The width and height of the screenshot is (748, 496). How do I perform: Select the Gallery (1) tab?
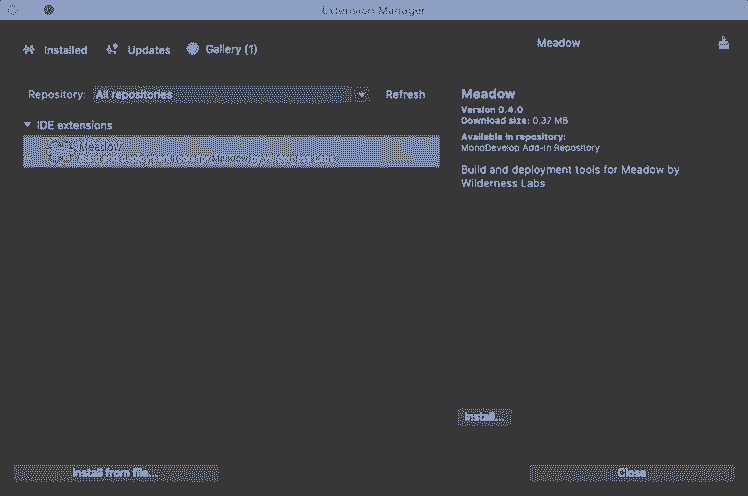point(222,49)
